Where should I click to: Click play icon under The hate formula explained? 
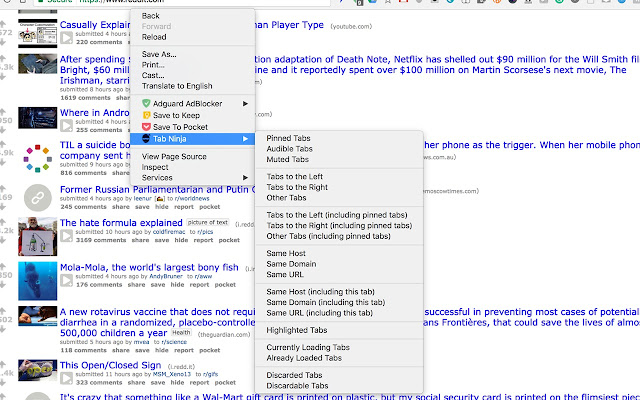[x=67, y=236]
